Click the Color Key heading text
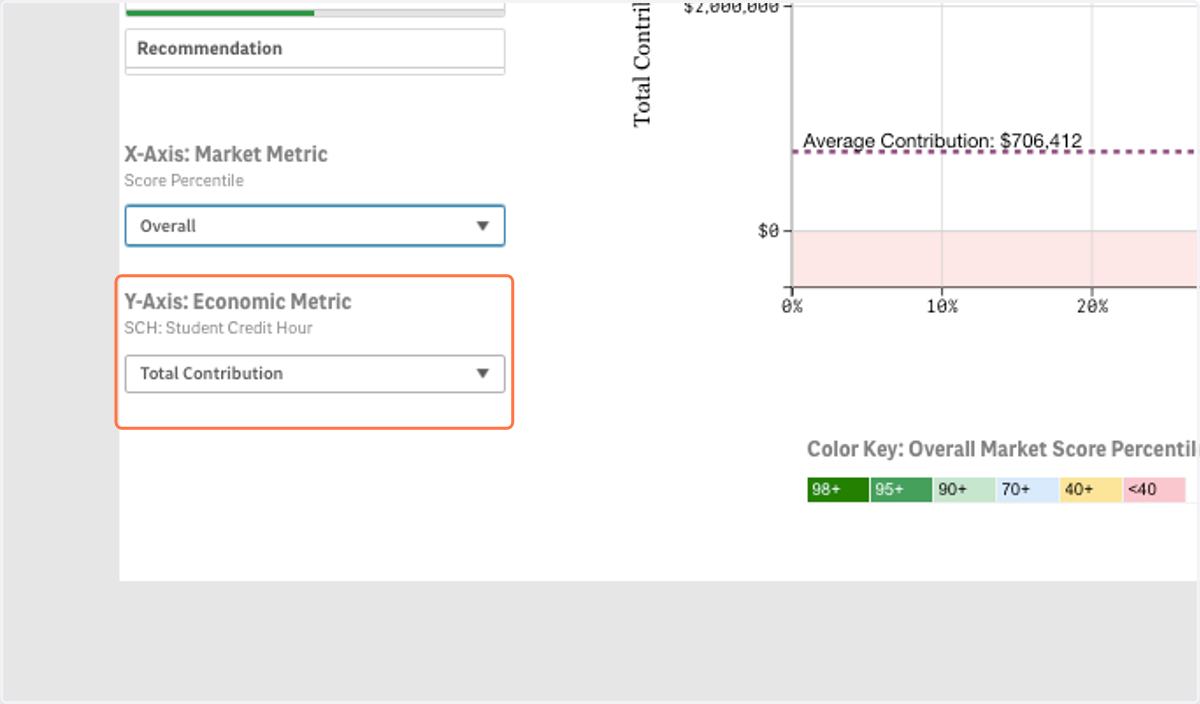 point(1003,449)
